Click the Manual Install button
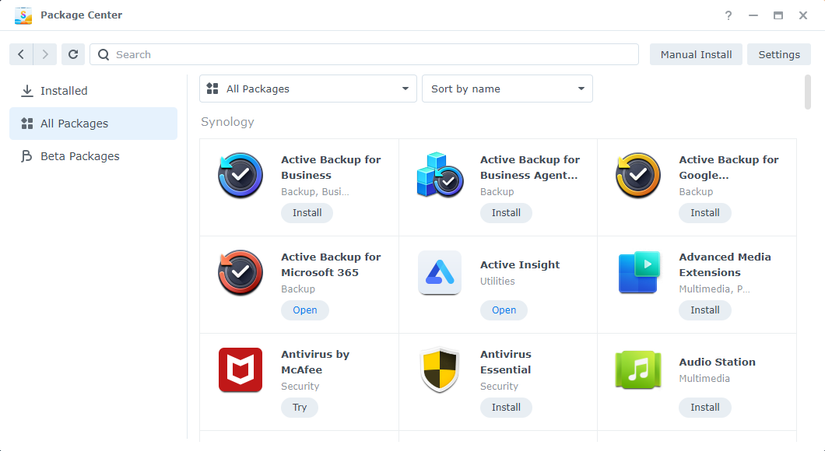Image resolution: width=825 pixels, height=451 pixels. tap(696, 54)
